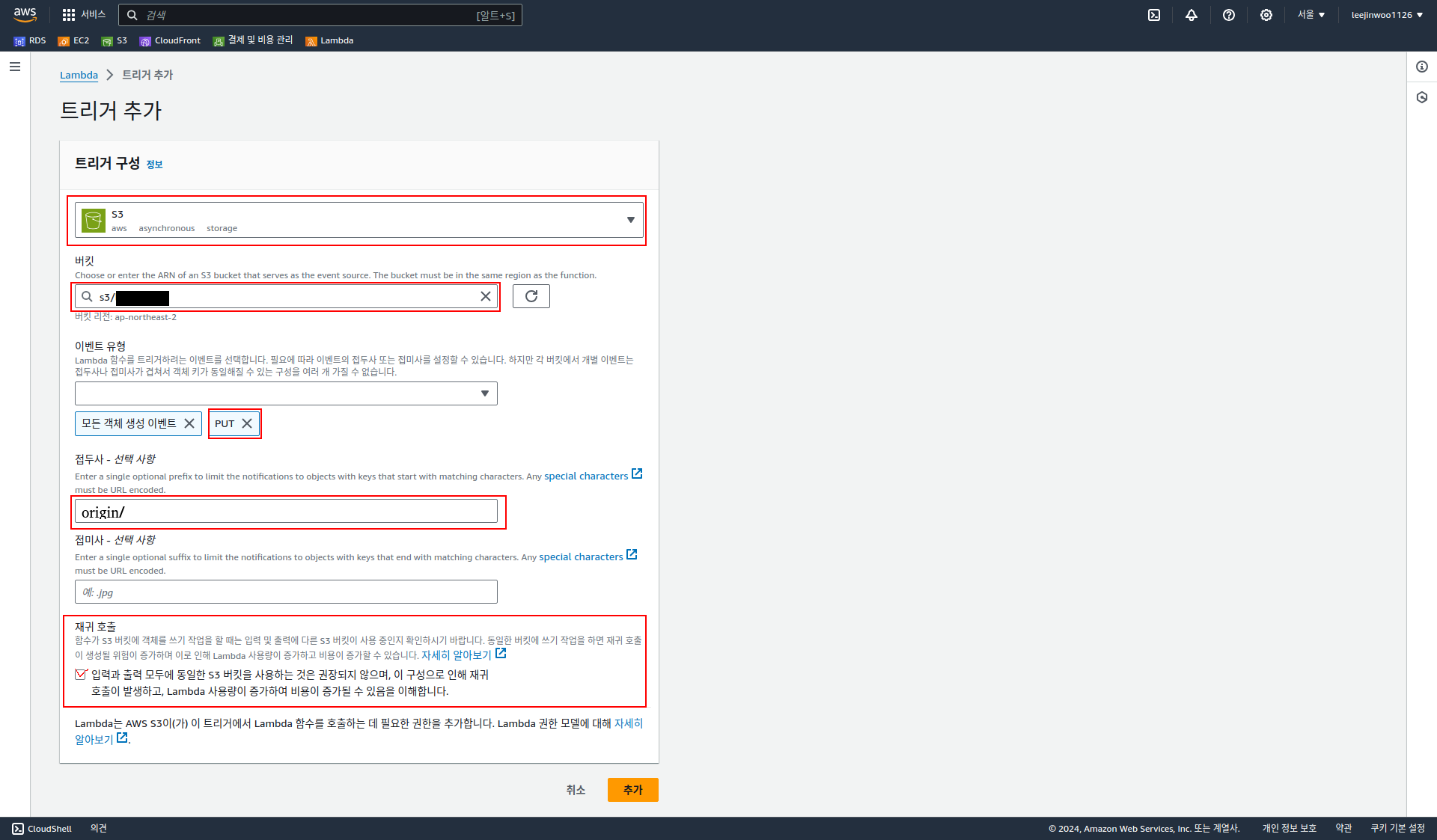Remove the PUT event type tag
This screenshot has width=1437, height=840.
click(x=247, y=423)
